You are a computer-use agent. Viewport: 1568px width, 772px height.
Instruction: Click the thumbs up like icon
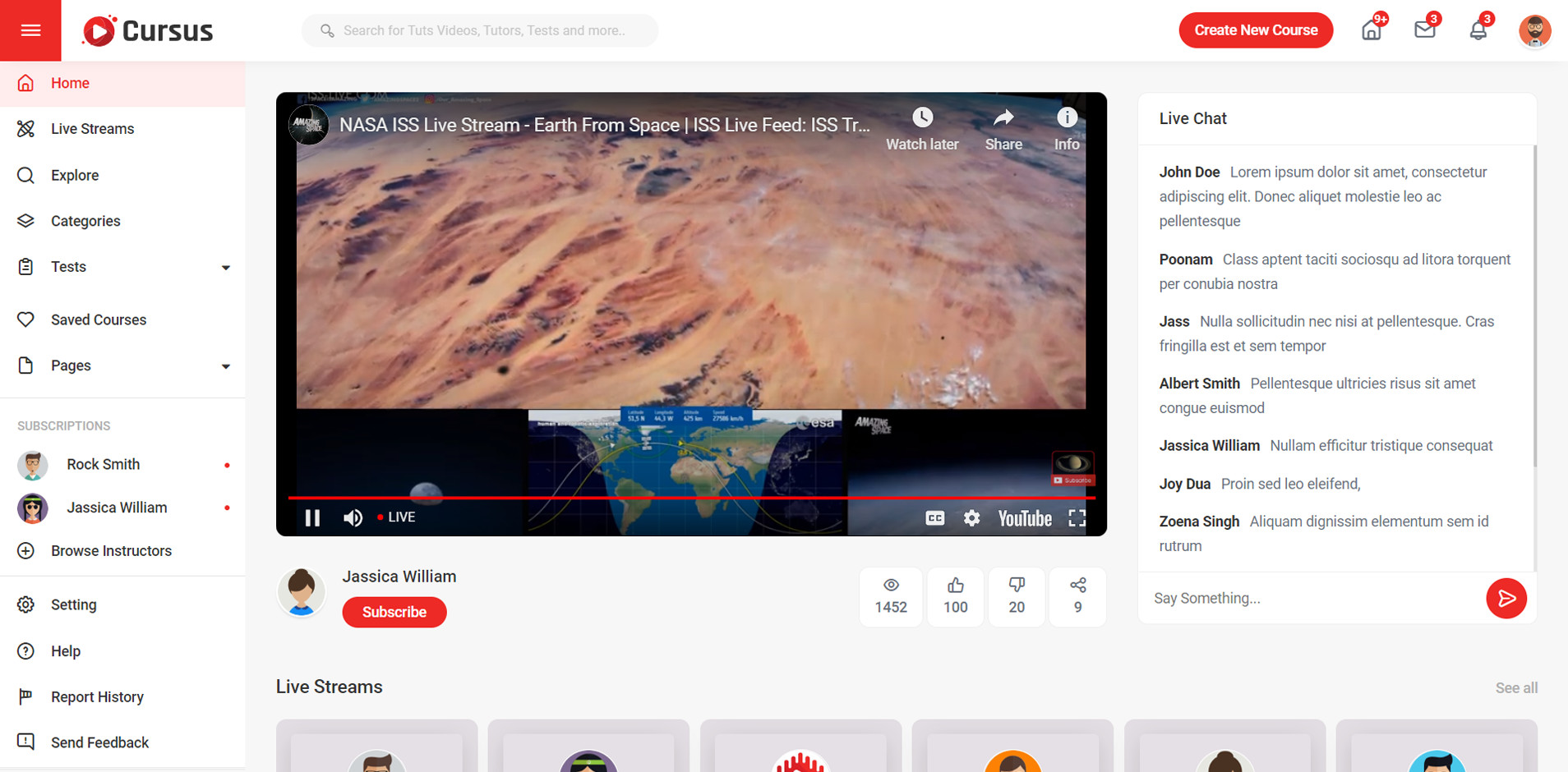[x=955, y=586]
